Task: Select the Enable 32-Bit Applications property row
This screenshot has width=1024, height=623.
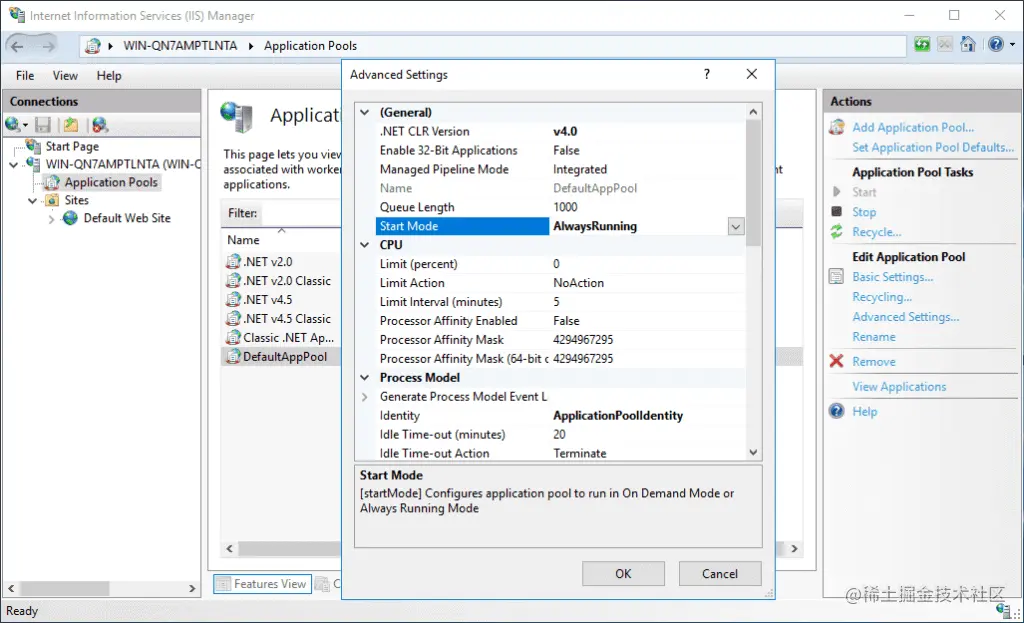Action: coord(562,150)
